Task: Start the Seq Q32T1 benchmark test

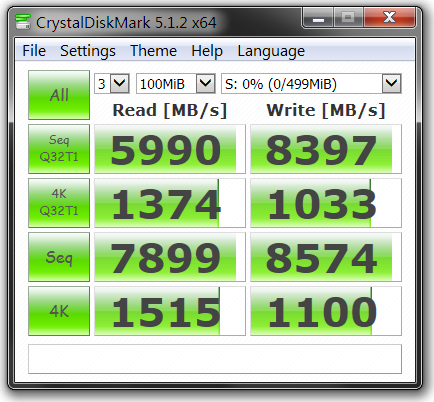Action: (59, 149)
